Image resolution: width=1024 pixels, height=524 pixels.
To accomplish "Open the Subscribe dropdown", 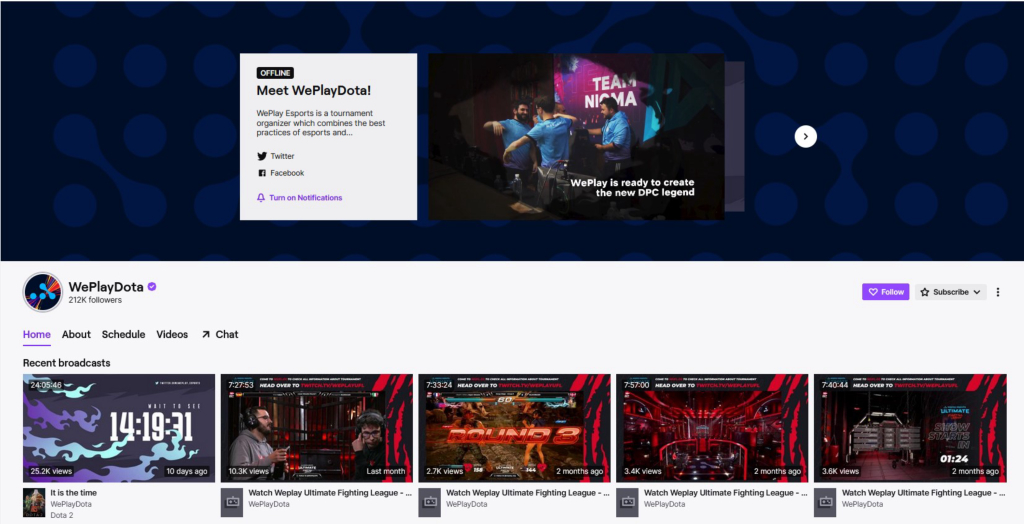I will (x=950, y=292).
